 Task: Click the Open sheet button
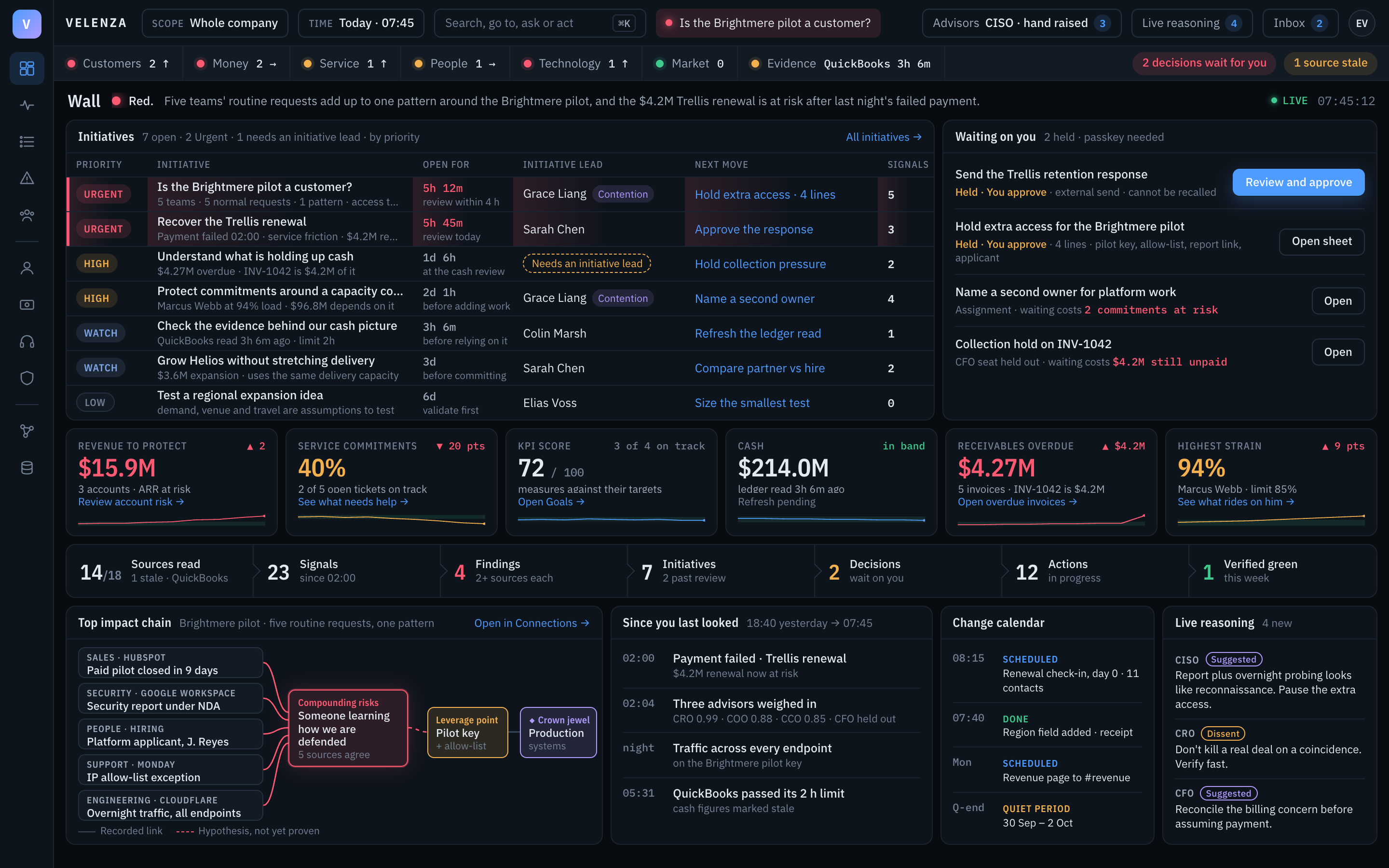1321,242
